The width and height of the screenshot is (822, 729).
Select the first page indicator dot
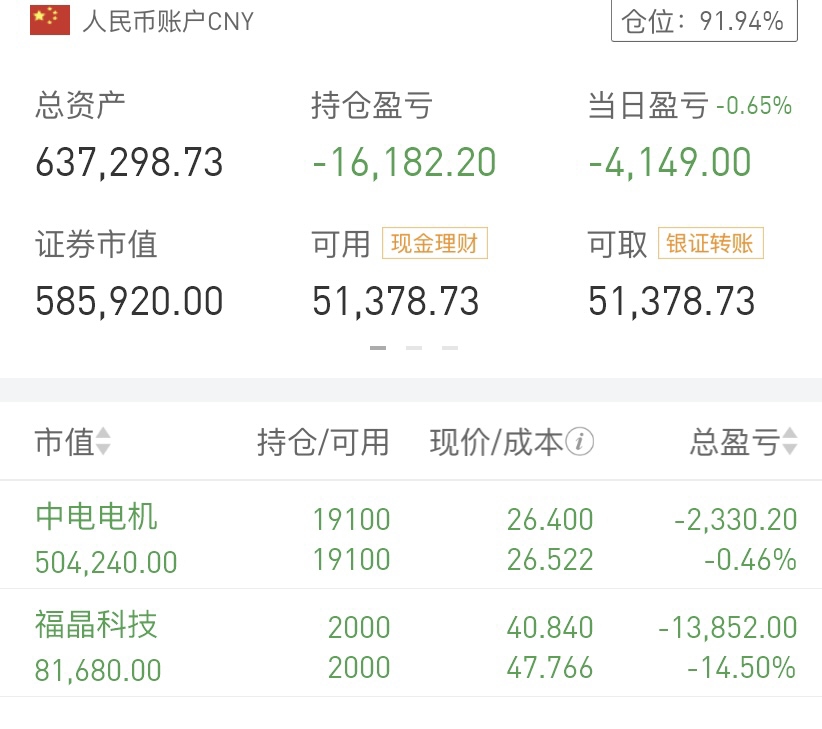pos(378,348)
